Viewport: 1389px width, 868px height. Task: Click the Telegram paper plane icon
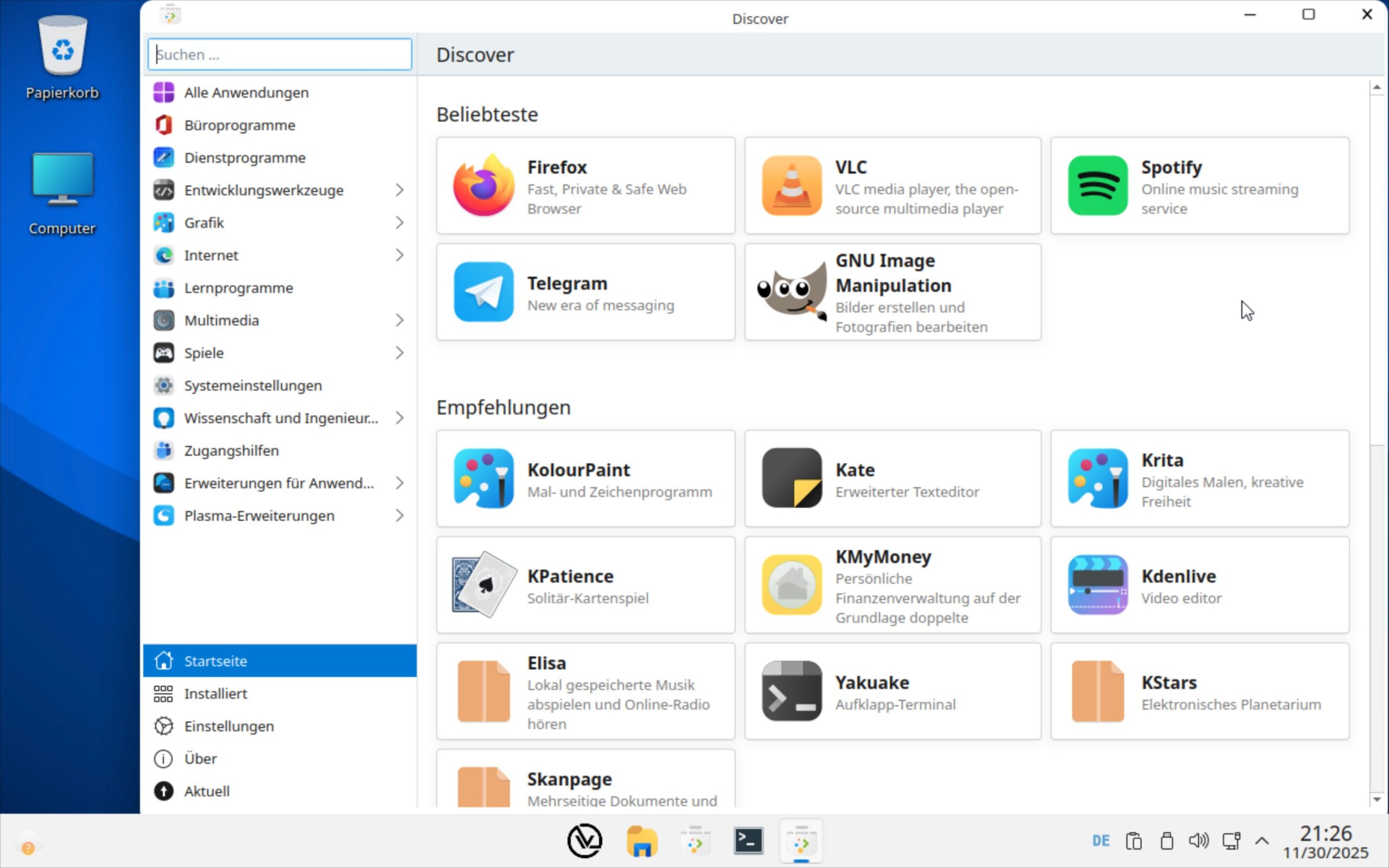[483, 292]
